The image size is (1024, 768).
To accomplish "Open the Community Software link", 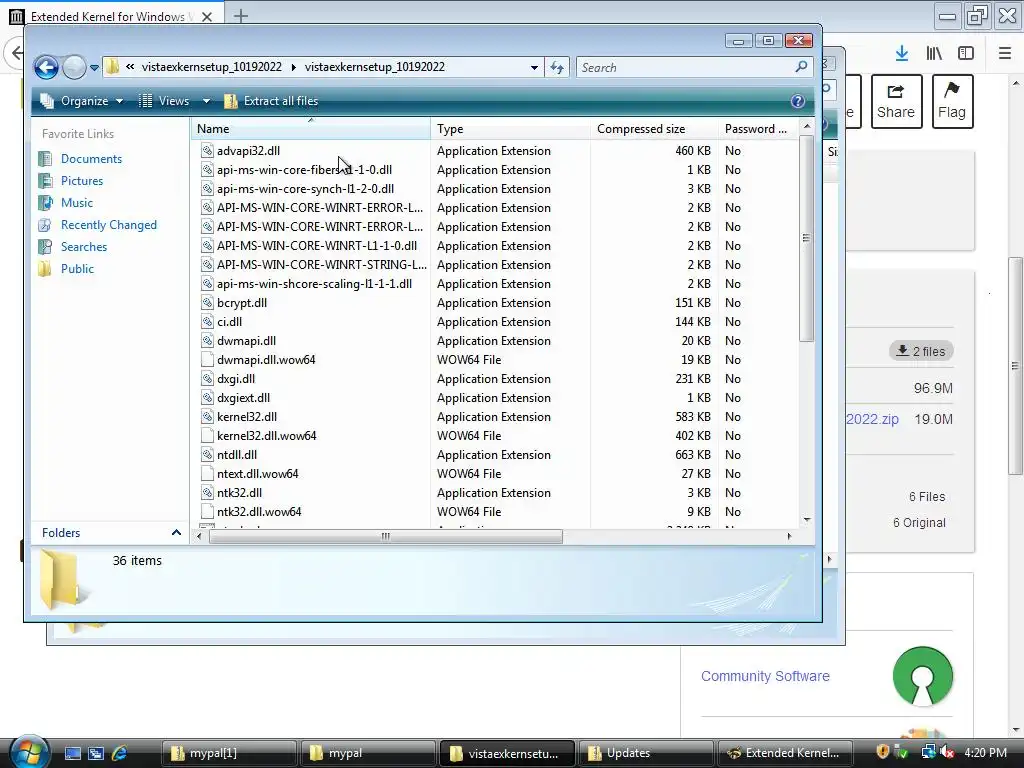I will pyautogui.click(x=765, y=676).
